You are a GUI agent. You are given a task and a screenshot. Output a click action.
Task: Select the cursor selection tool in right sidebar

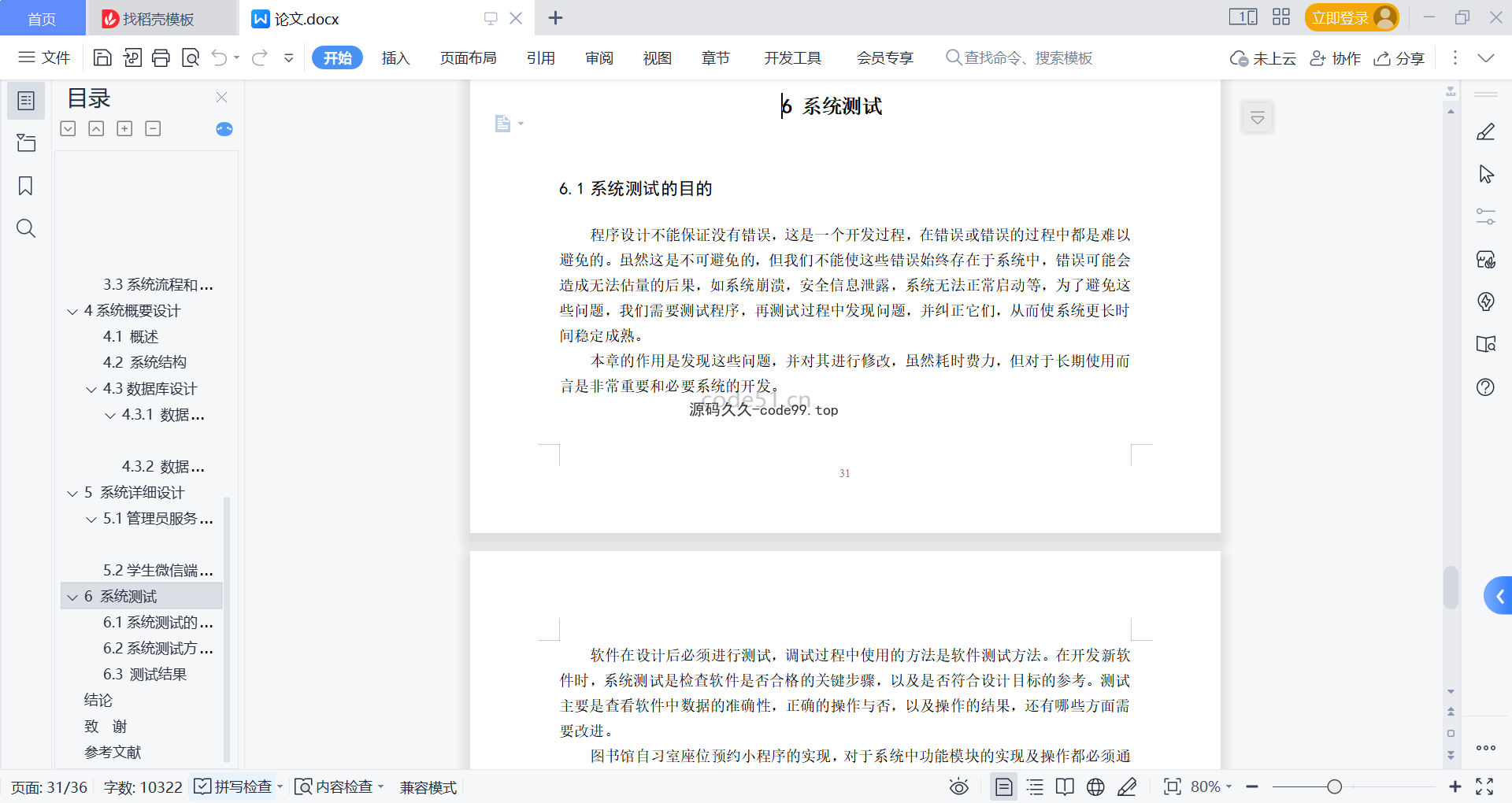(1486, 174)
